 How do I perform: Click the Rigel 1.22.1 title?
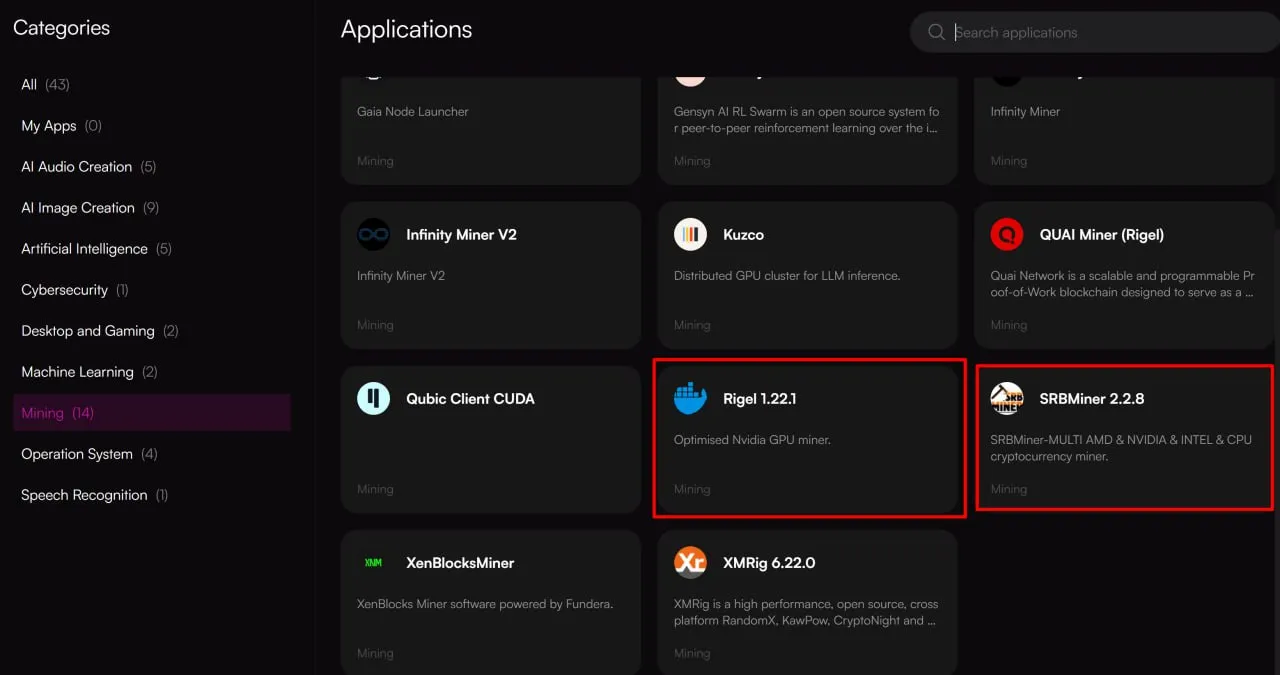(760, 399)
